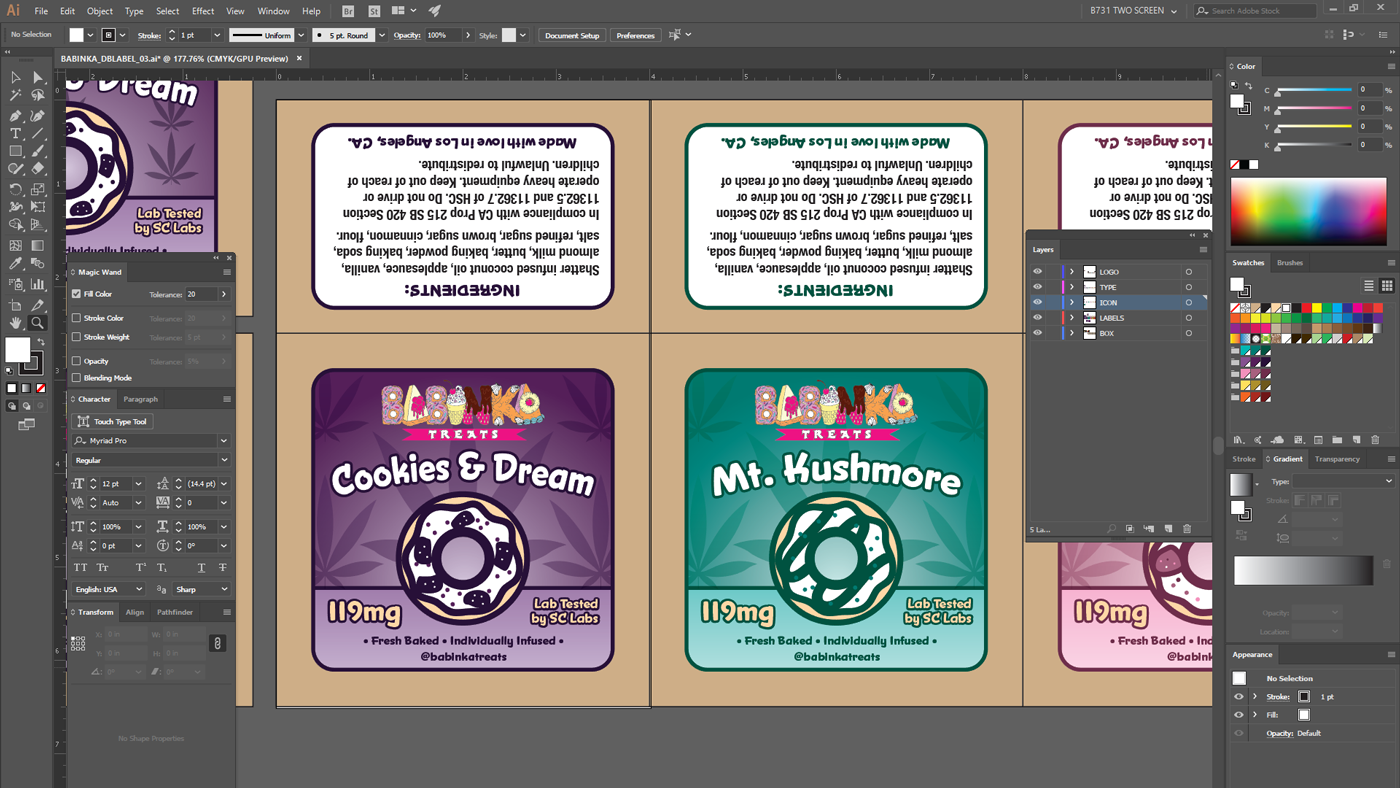Viewport: 1400px width, 788px height.
Task: Hide the TYPE layer
Action: click(1037, 287)
